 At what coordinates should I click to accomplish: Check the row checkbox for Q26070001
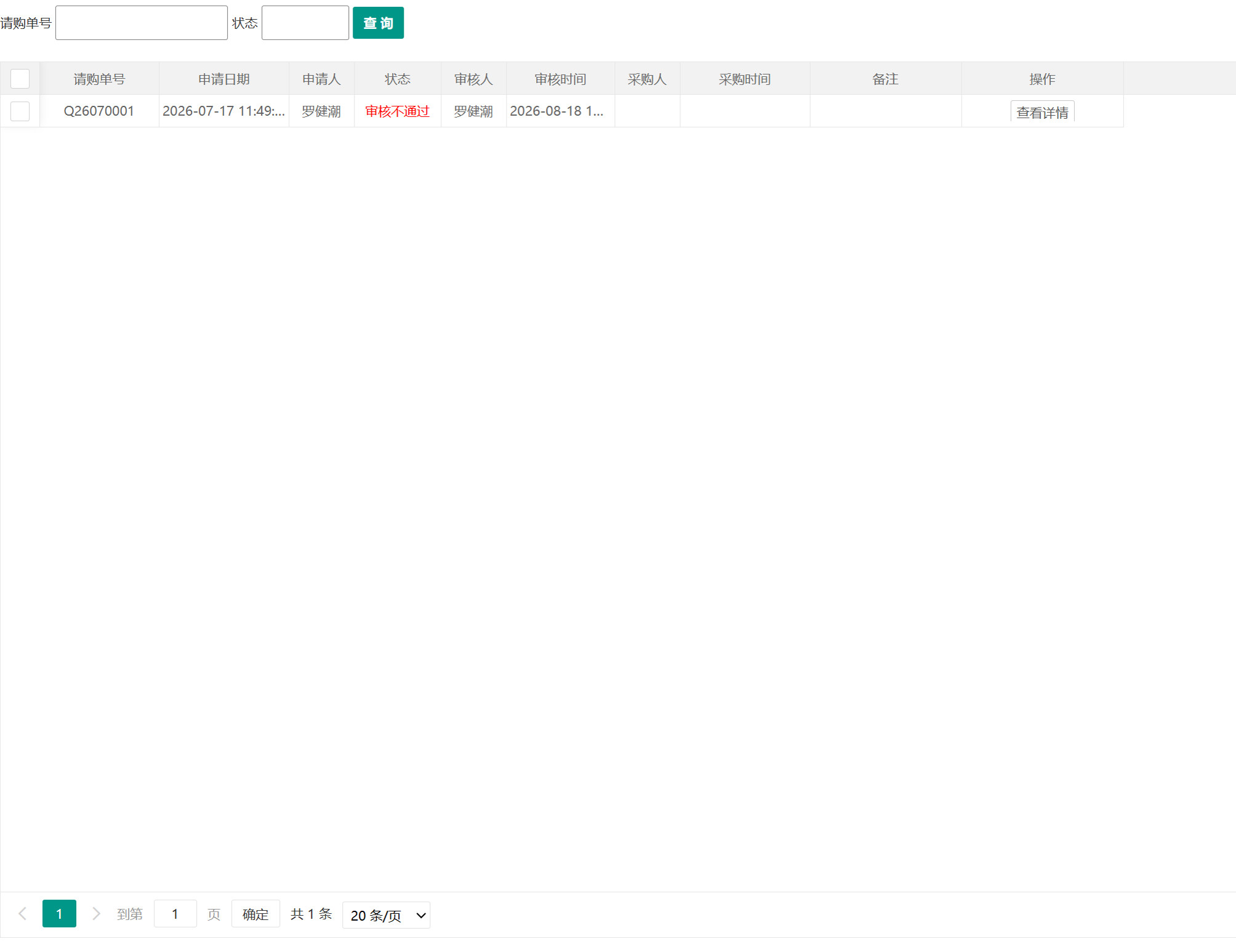point(20,111)
